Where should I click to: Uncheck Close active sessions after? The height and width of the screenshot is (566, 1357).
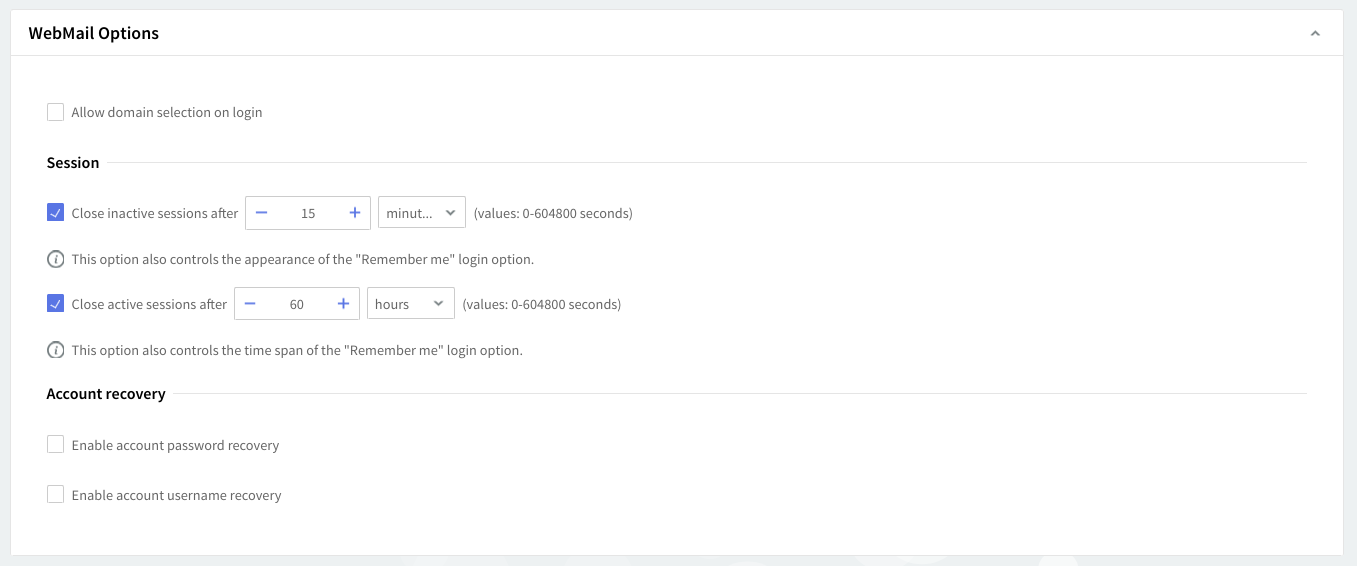click(56, 303)
